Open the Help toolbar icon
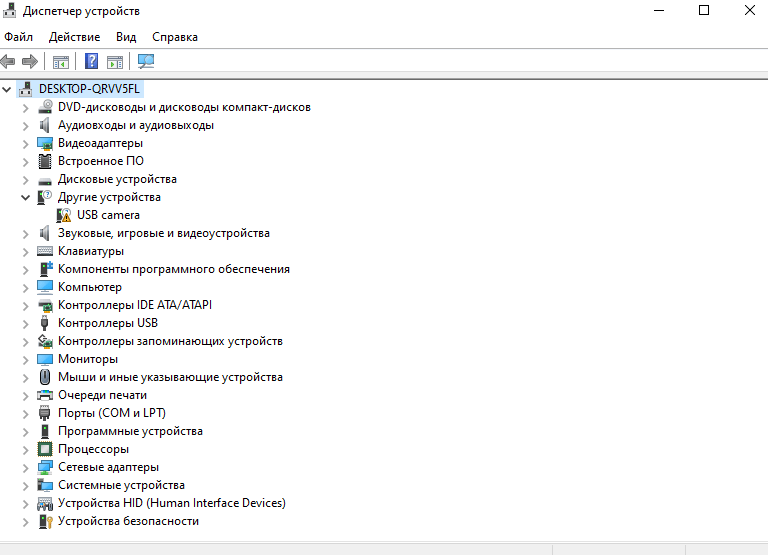 click(x=92, y=61)
